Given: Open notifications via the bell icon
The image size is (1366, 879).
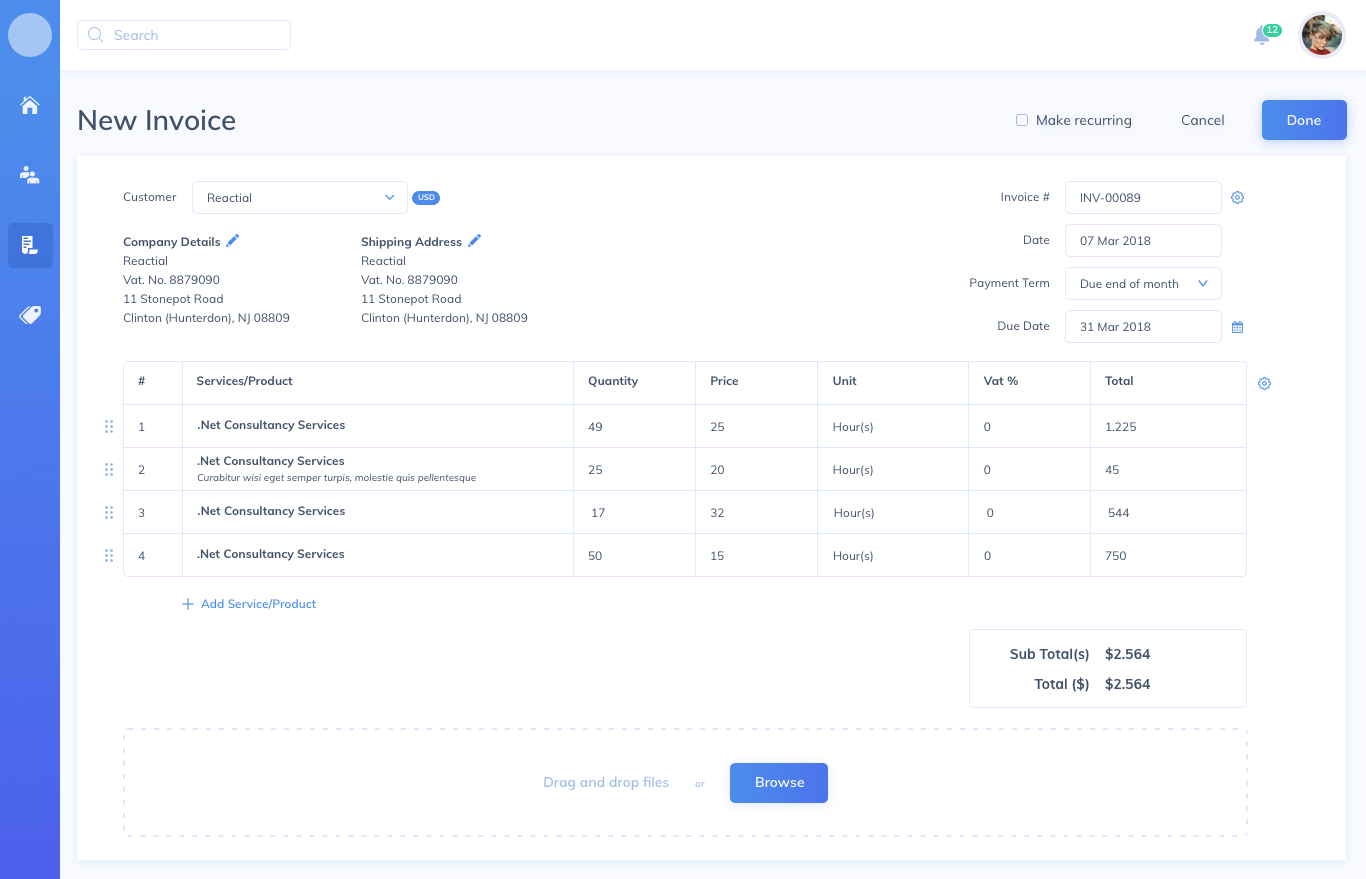Looking at the screenshot, I should click(x=1262, y=35).
